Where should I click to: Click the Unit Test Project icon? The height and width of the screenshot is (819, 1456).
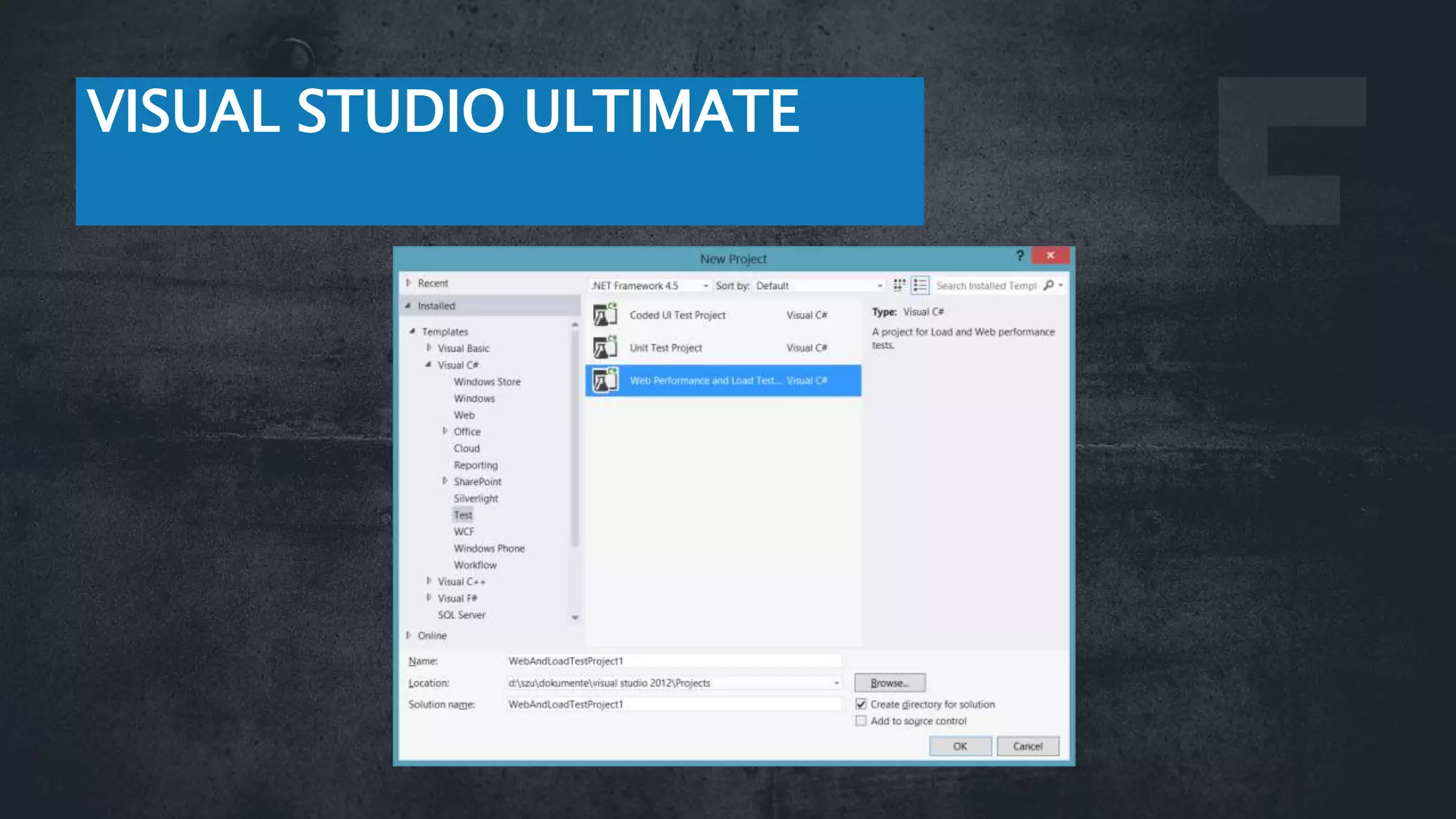[x=605, y=348]
